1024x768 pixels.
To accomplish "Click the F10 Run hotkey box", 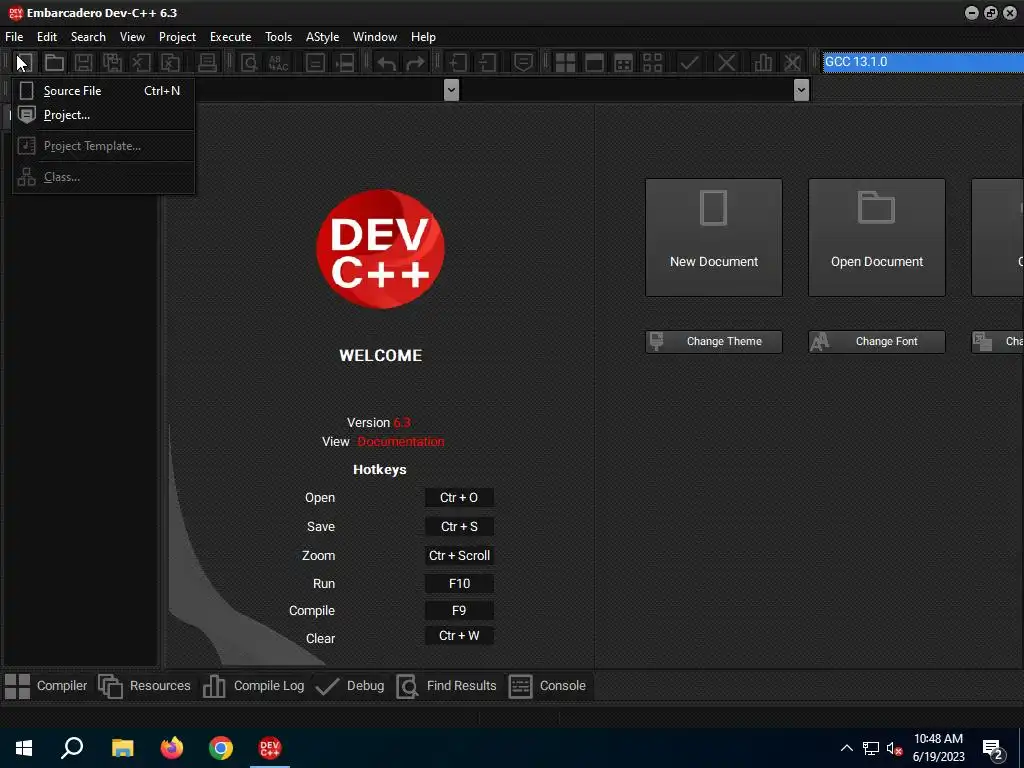I will click(x=459, y=584).
